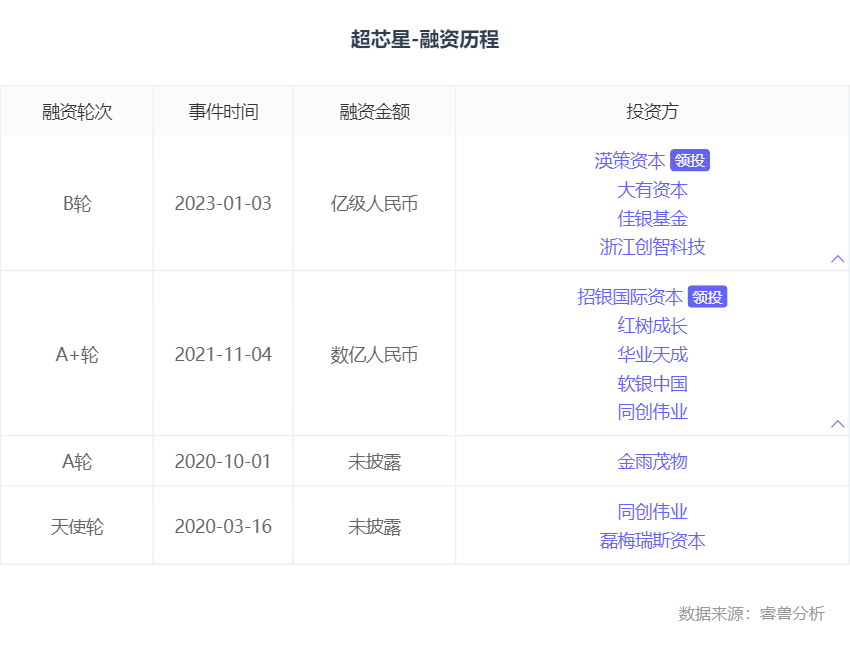Viewport: 850px width, 656px height.
Task: Click the 领投 badge beside 招银国际资本
Action: (707, 297)
